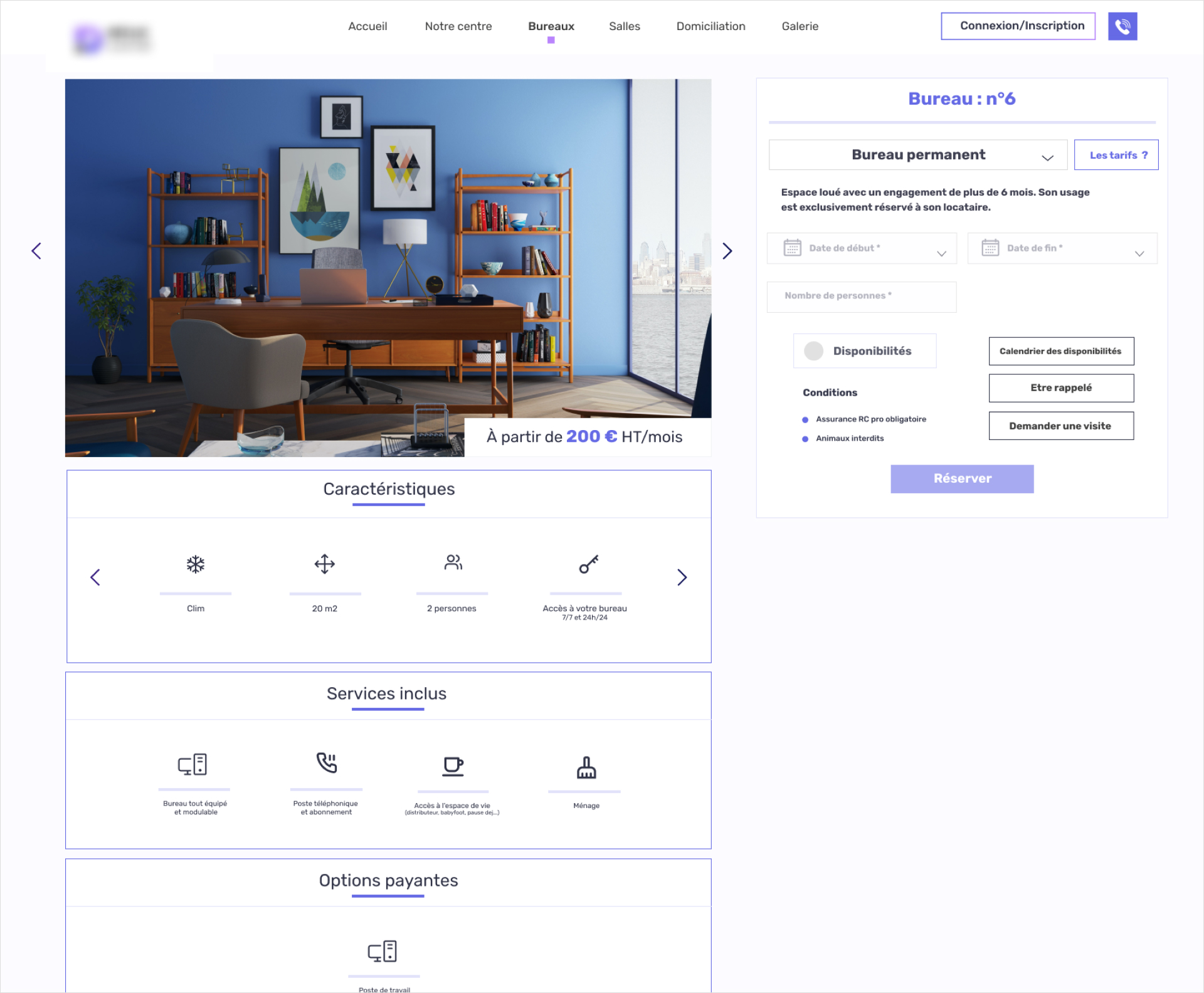Screen dimensions: 1204x993
Task: Select the Bureaux menu item
Action: [551, 26]
